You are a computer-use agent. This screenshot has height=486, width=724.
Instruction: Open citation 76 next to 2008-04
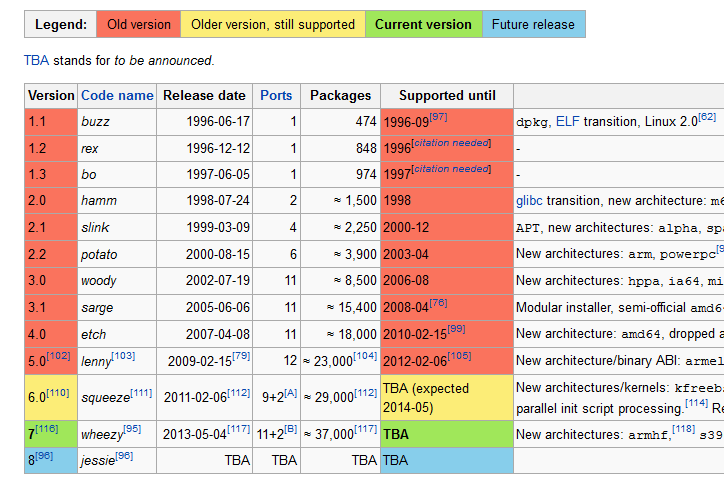tap(438, 303)
